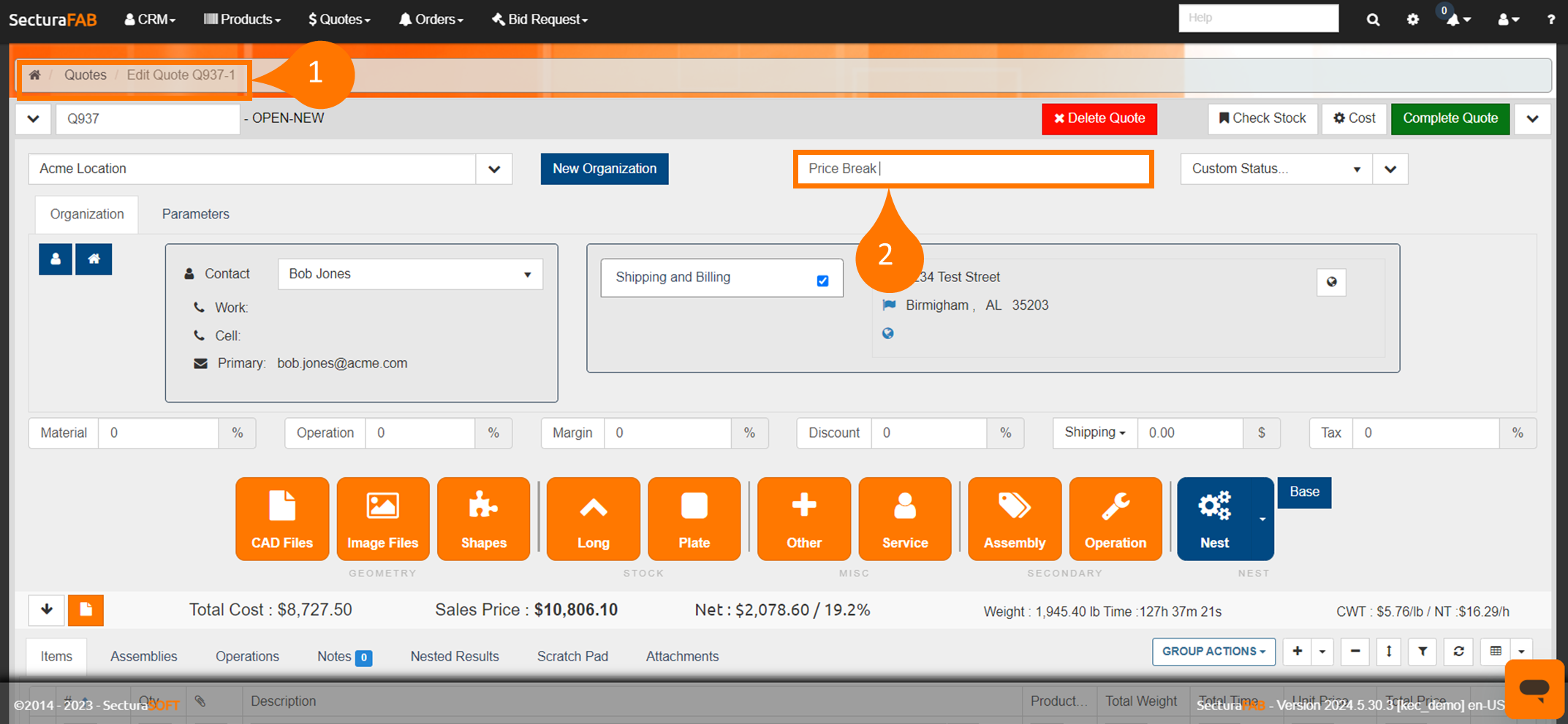
Task: Open the Products menu
Action: pos(242,19)
